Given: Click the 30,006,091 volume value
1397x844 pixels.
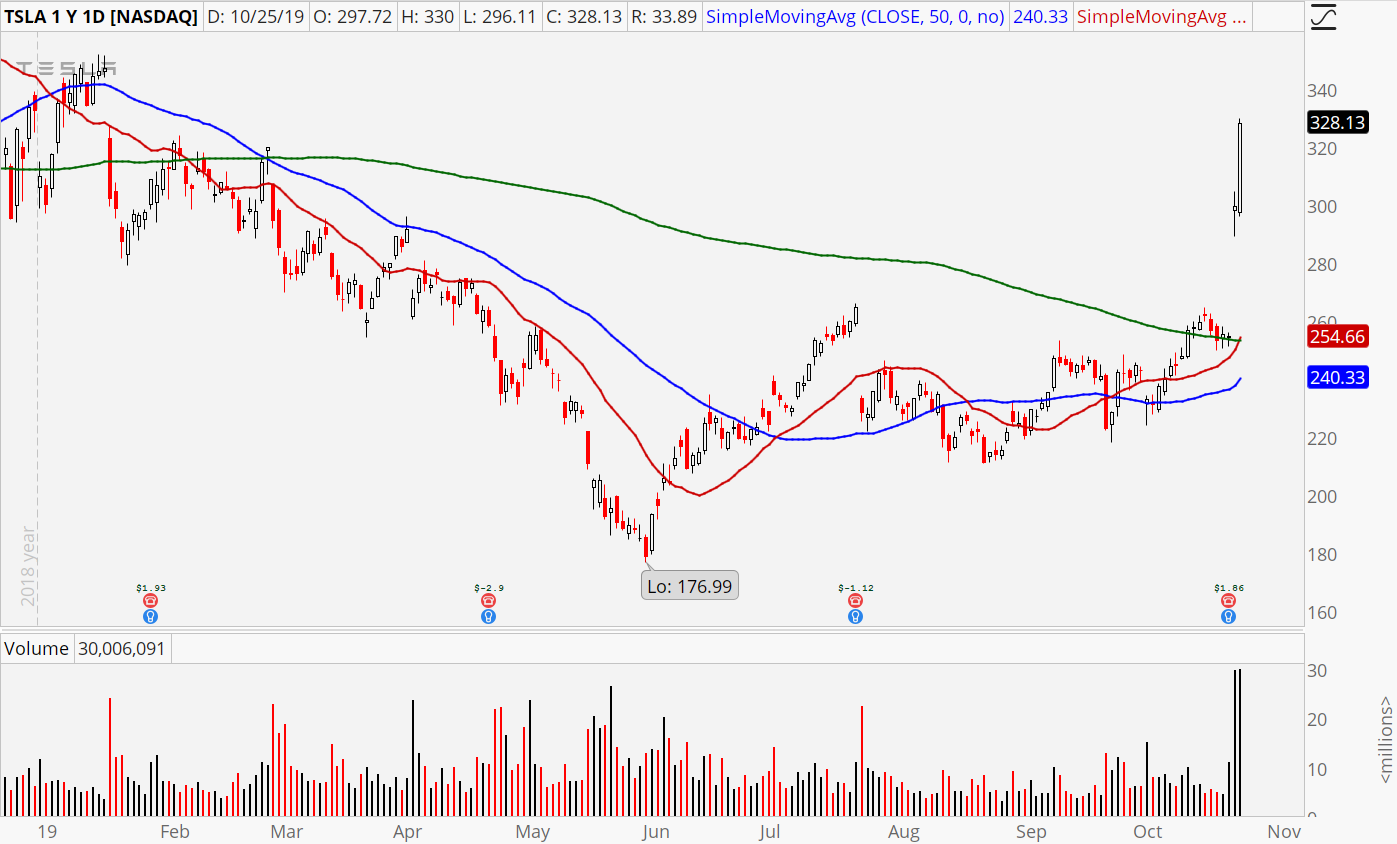Looking at the screenshot, I should (122, 649).
